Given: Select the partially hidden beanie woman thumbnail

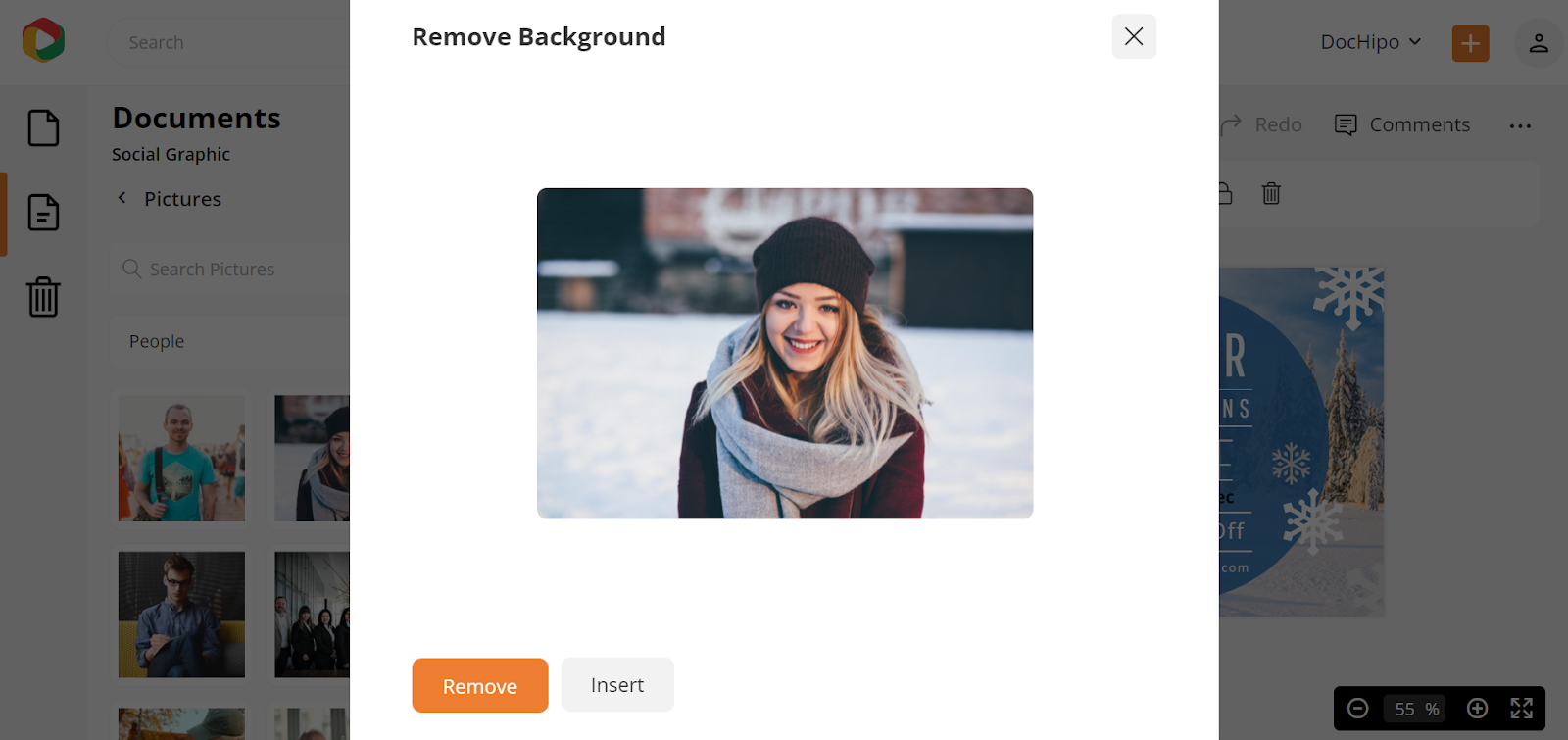Looking at the screenshot, I should pos(312,458).
